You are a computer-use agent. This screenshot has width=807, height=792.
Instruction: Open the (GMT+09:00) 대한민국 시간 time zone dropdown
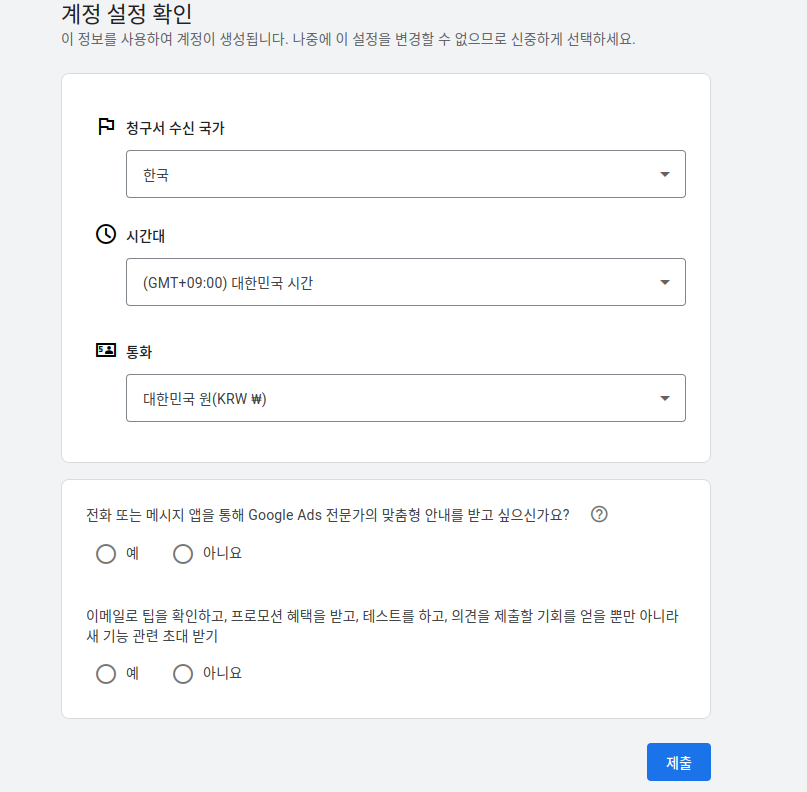(x=406, y=282)
